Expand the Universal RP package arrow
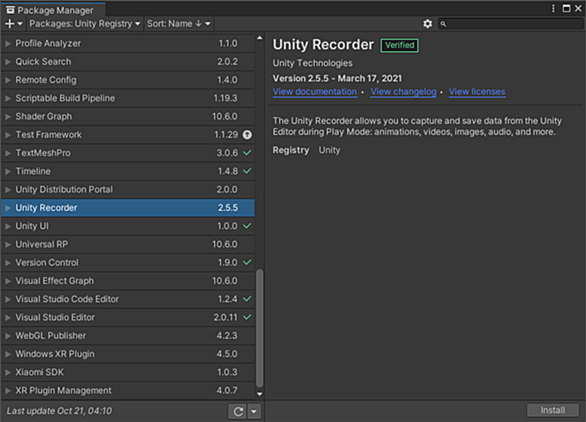The height and width of the screenshot is (422, 586). point(8,244)
